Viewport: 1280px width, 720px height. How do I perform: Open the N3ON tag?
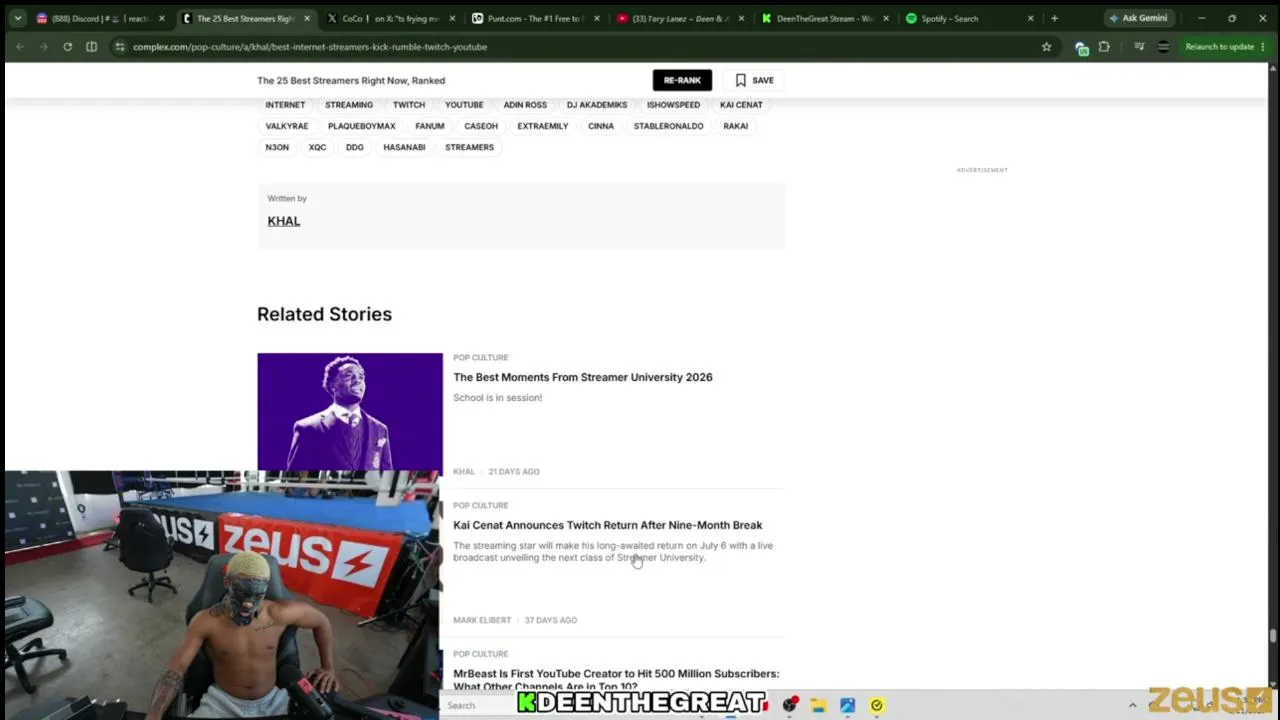pos(277,147)
